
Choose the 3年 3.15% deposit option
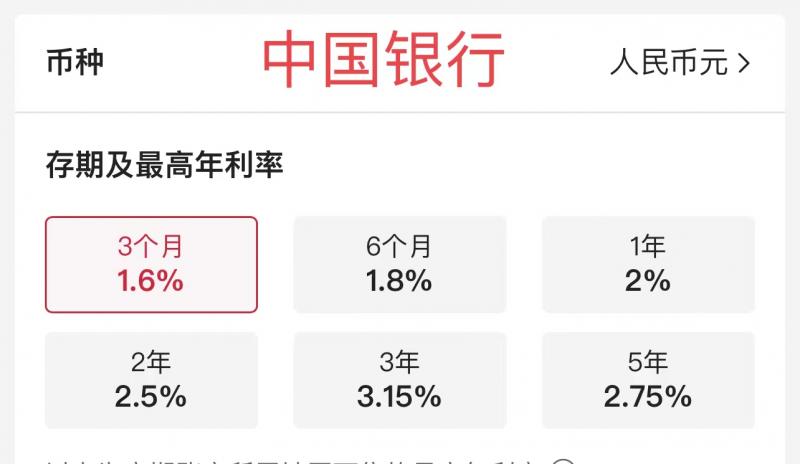coord(399,380)
